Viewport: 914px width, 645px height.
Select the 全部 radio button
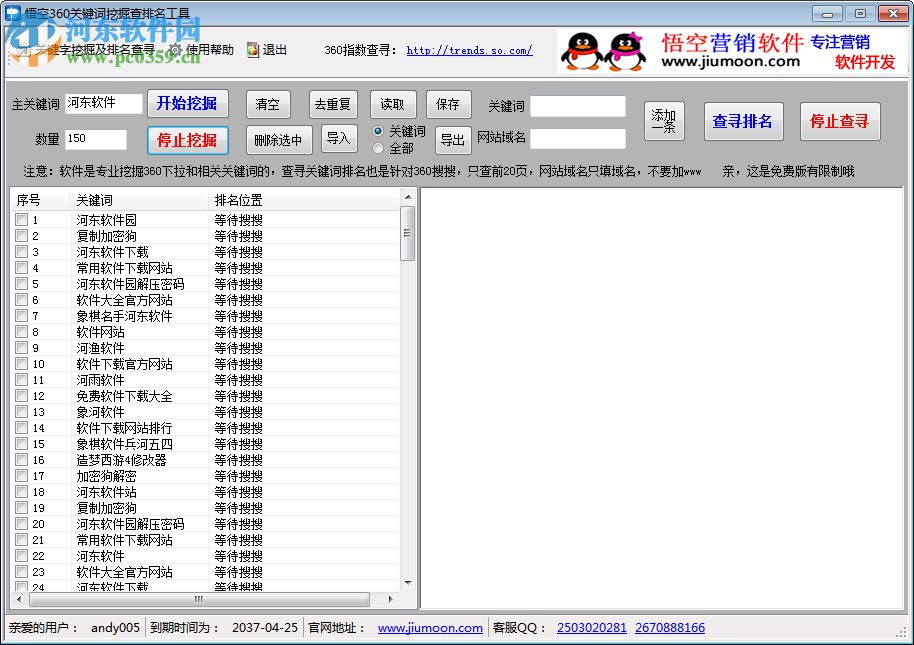pos(378,148)
